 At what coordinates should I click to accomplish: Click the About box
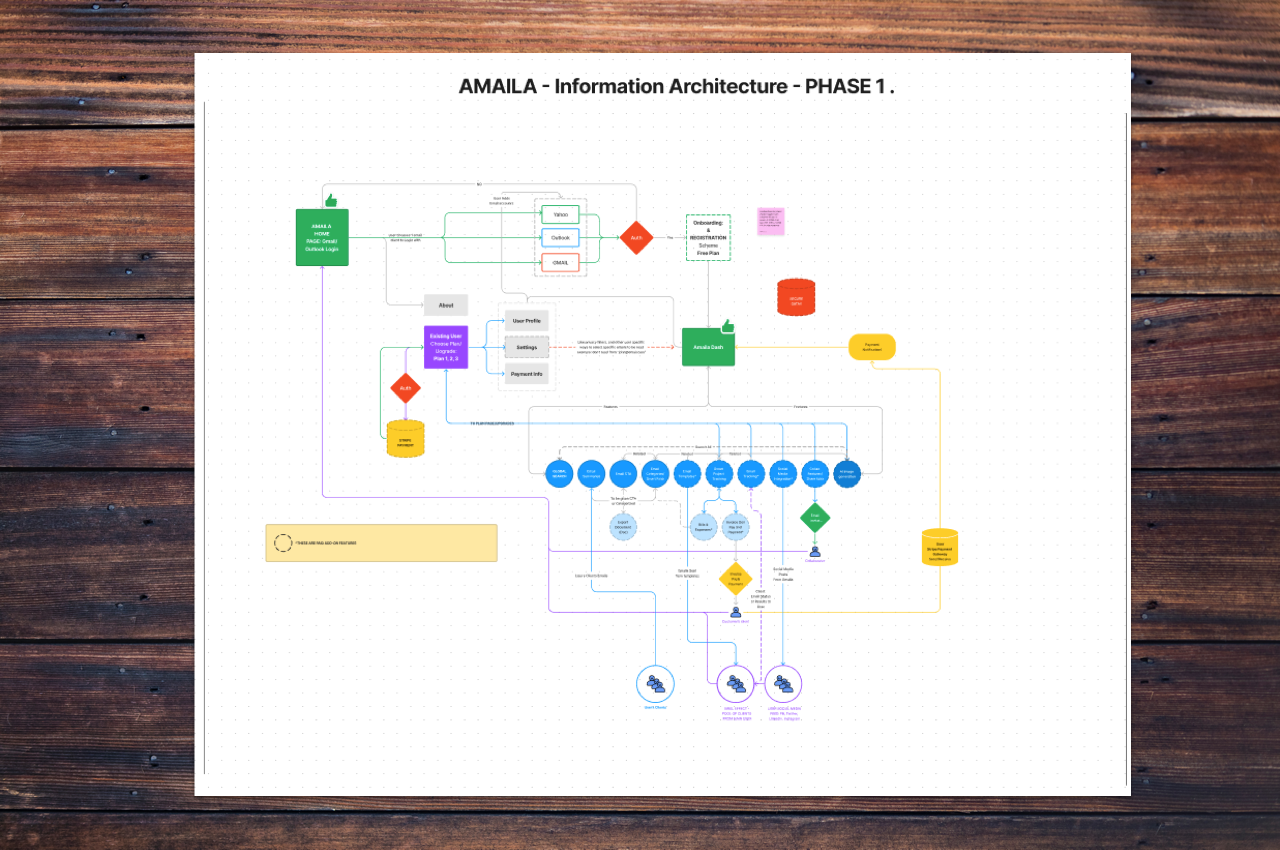(446, 305)
